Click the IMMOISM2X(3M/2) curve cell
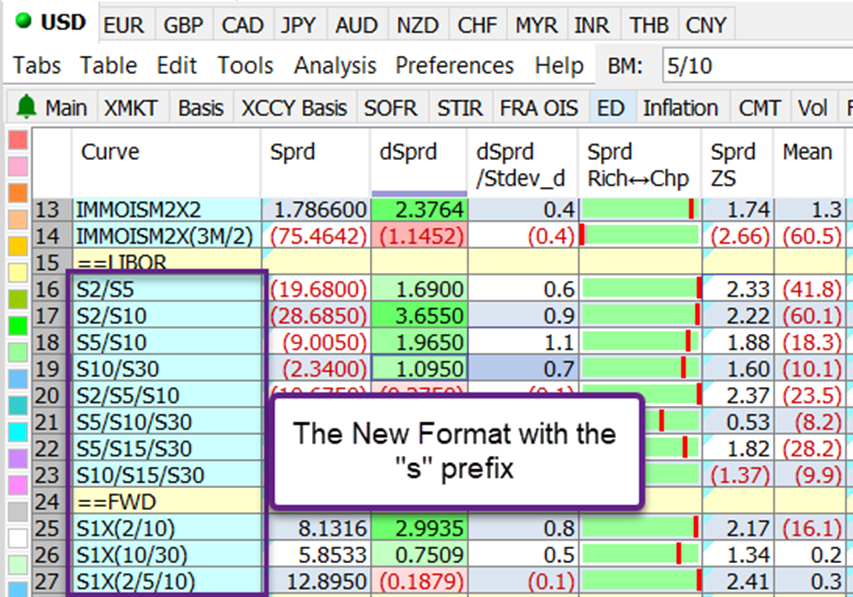This screenshot has width=853, height=597. click(x=166, y=236)
